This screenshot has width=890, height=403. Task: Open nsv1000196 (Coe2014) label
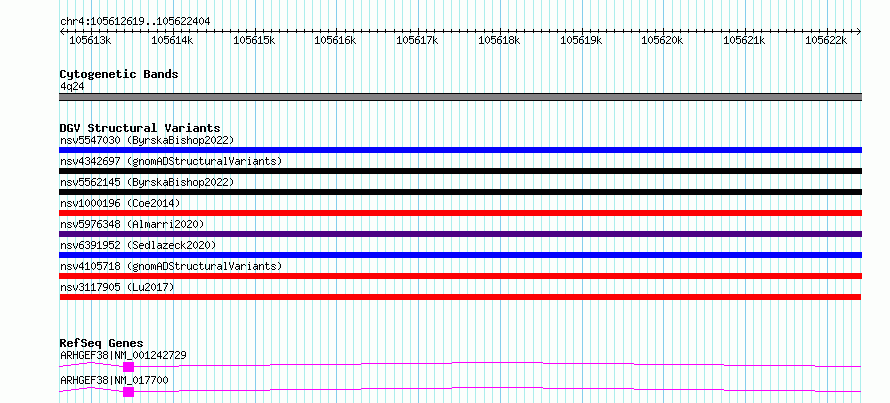click(120, 203)
